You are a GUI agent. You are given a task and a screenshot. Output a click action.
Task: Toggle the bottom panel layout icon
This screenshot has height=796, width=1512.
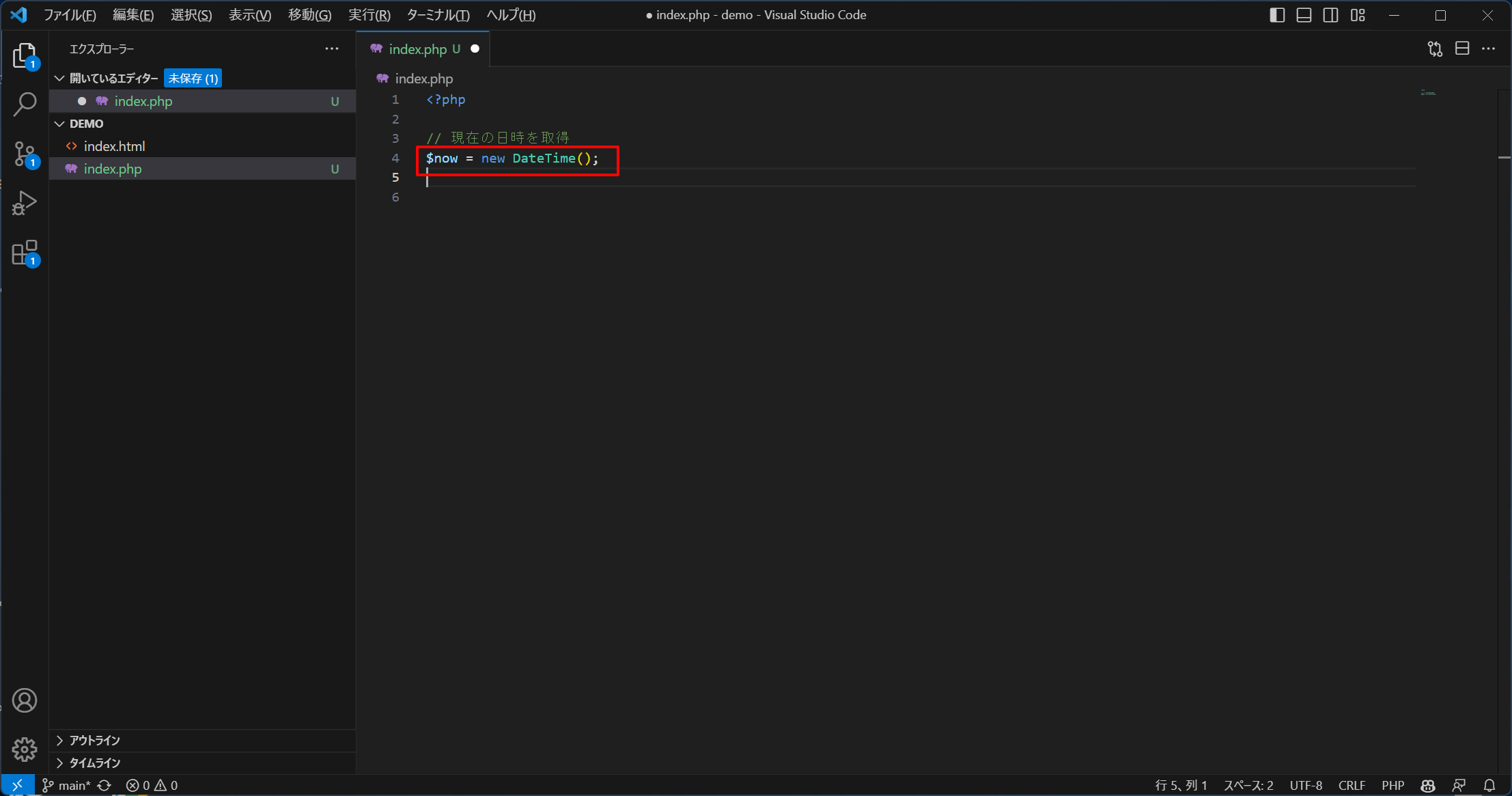[x=1304, y=15]
